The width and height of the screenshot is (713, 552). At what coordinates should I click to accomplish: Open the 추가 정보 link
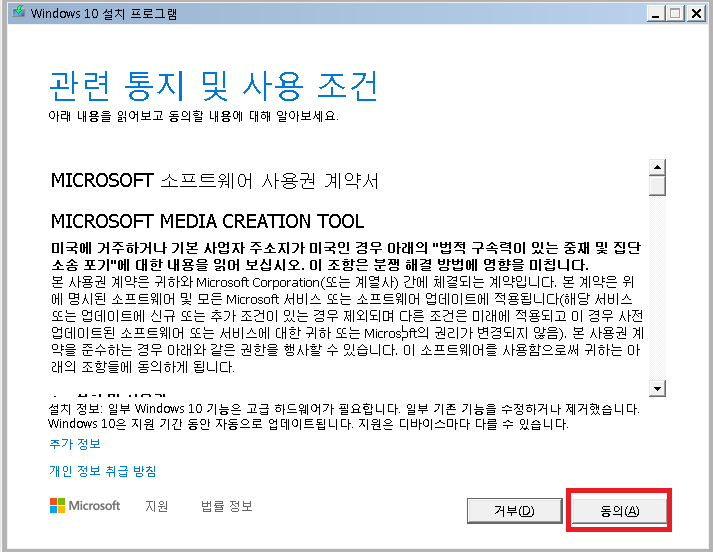coord(75,444)
